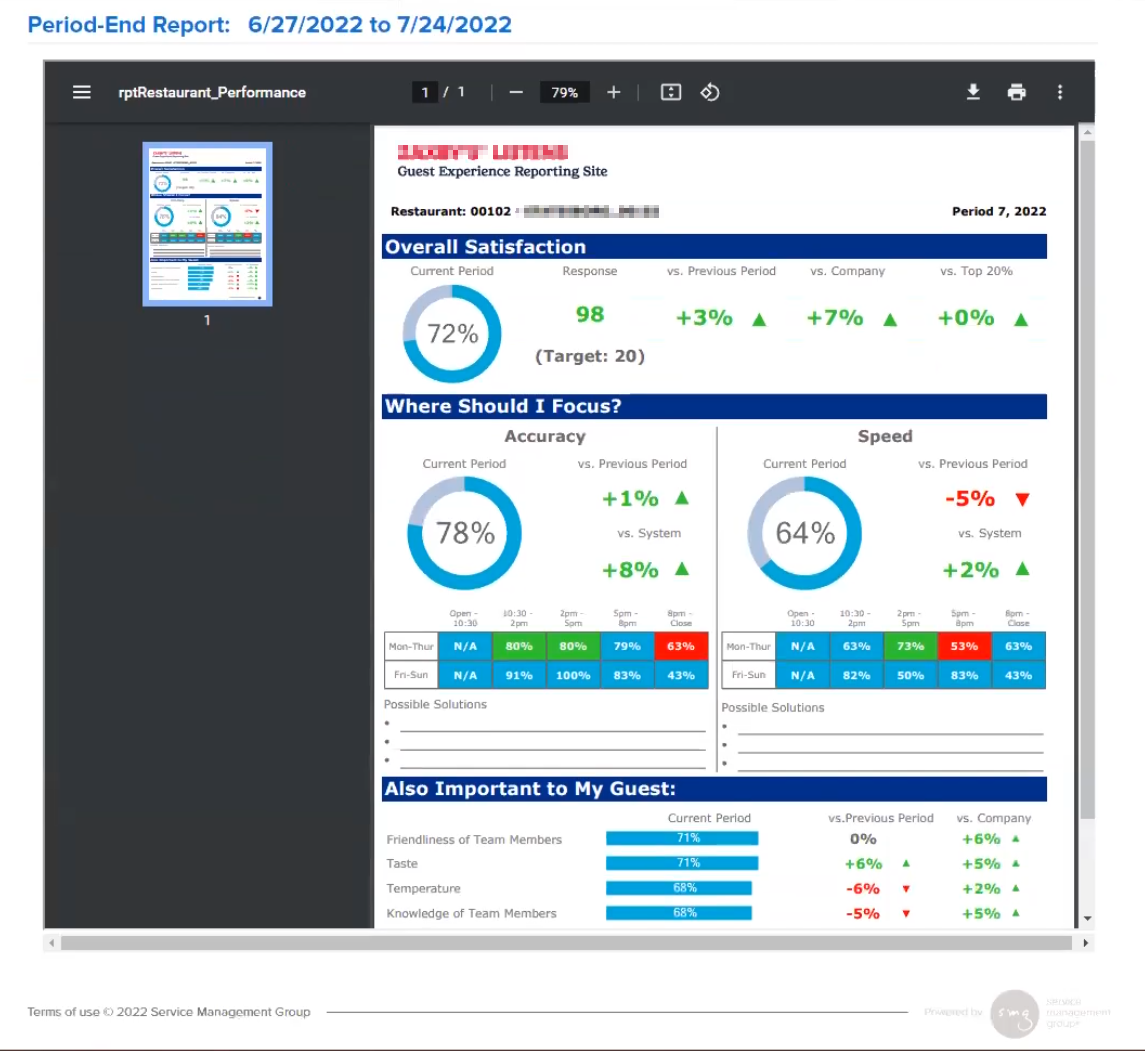1145x1051 pixels.
Task: Zoom in on the report view
Action: coord(613,92)
